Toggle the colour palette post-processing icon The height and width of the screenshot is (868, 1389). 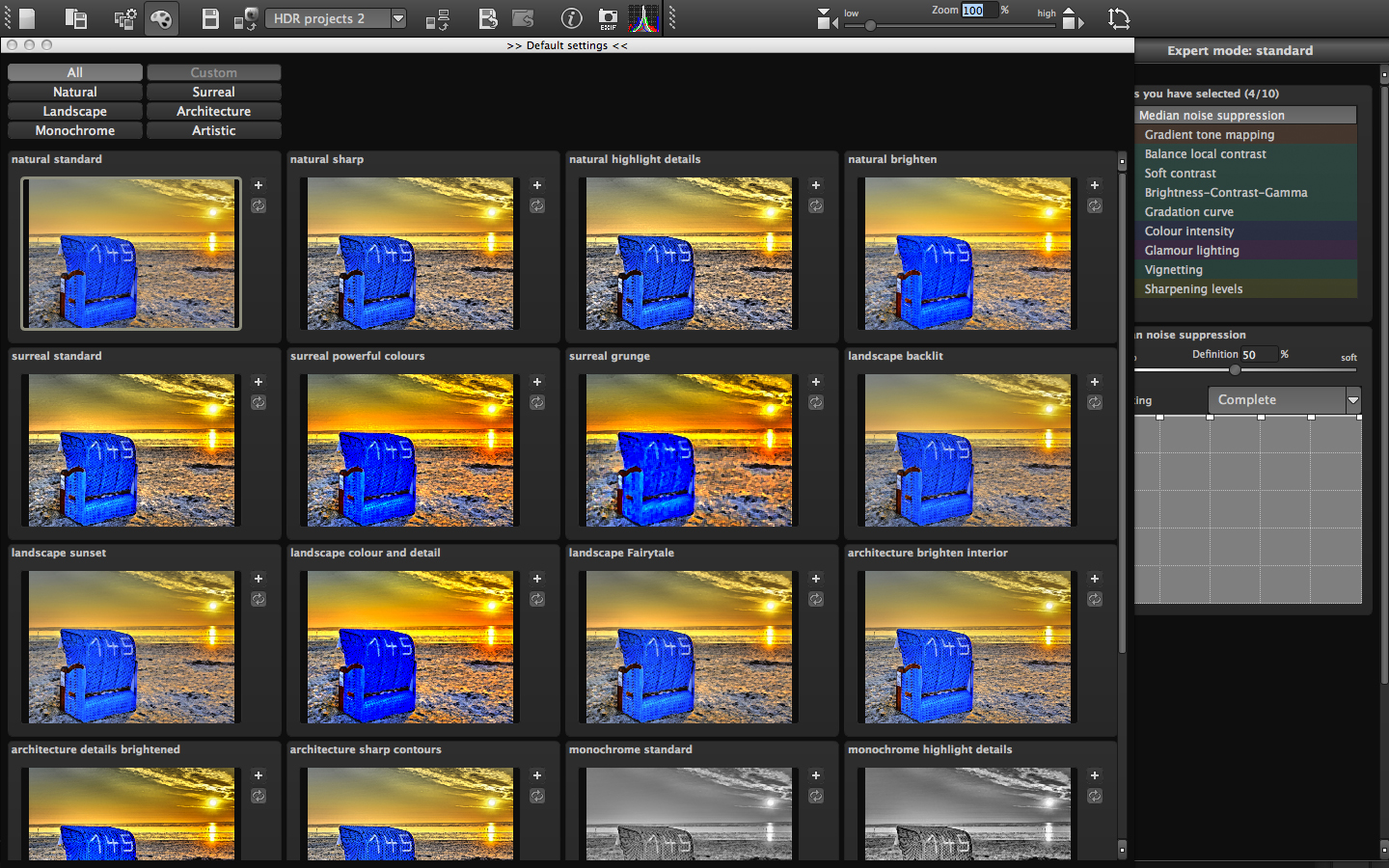pos(162,18)
